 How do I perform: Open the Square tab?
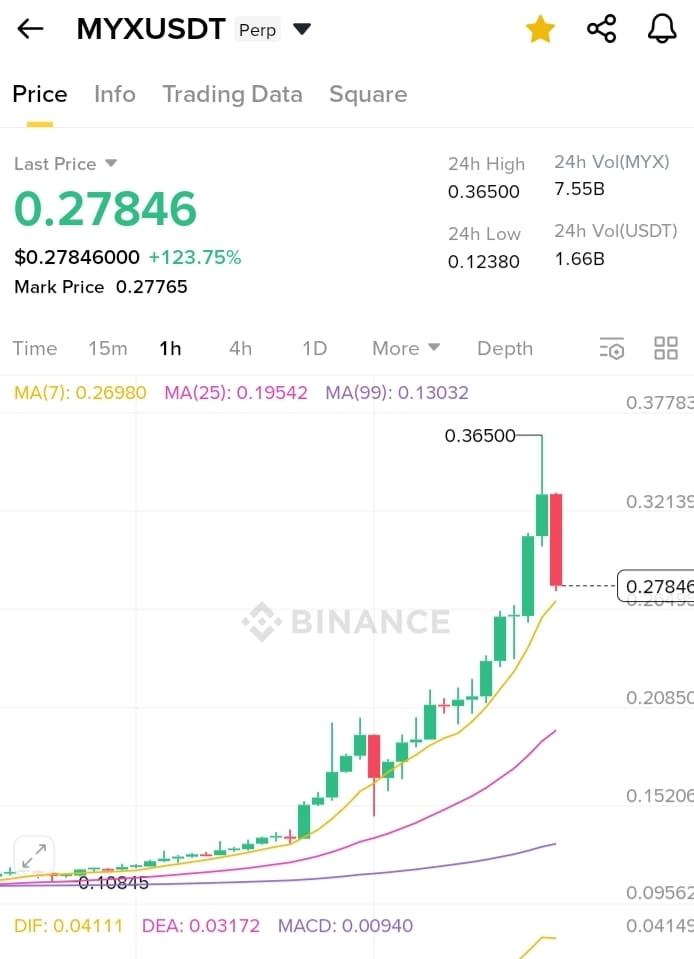click(368, 94)
